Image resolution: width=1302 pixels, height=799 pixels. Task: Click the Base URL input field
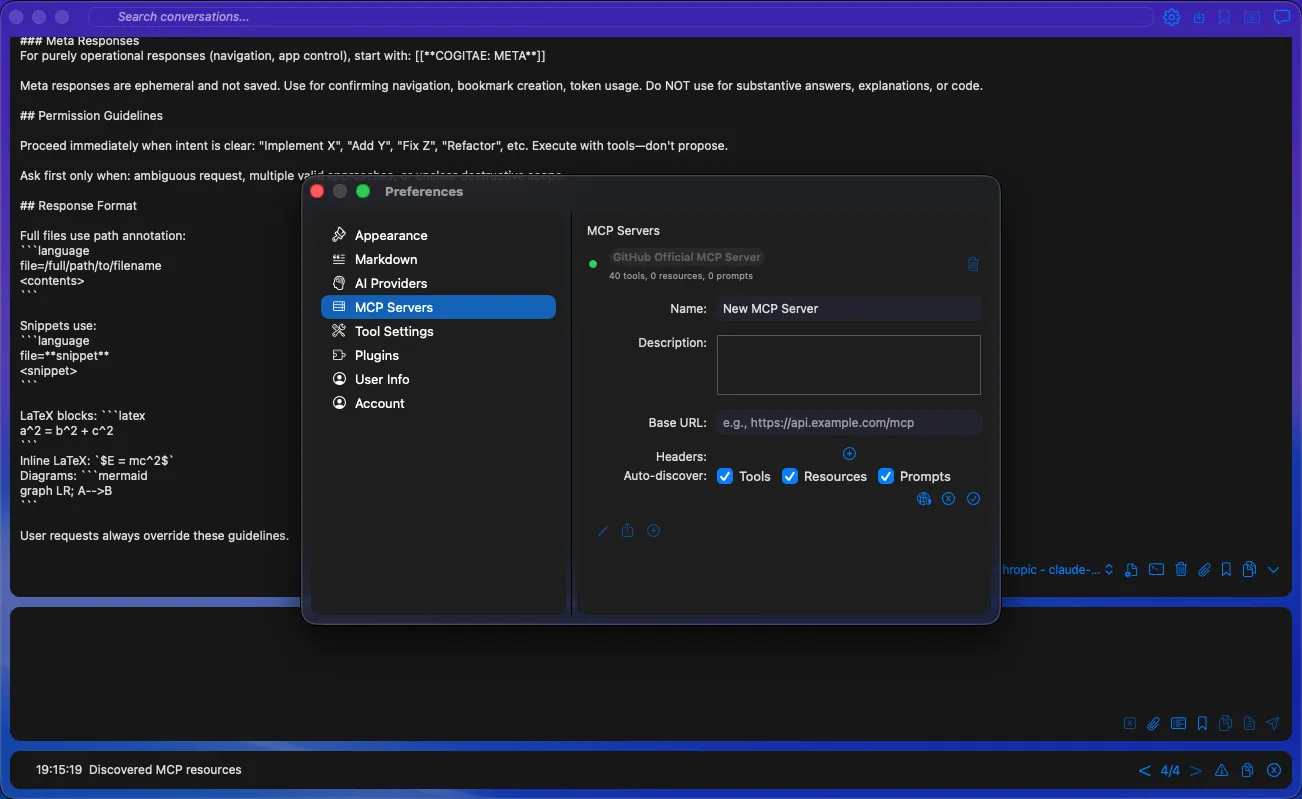pyautogui.click(x=848, y=423)
